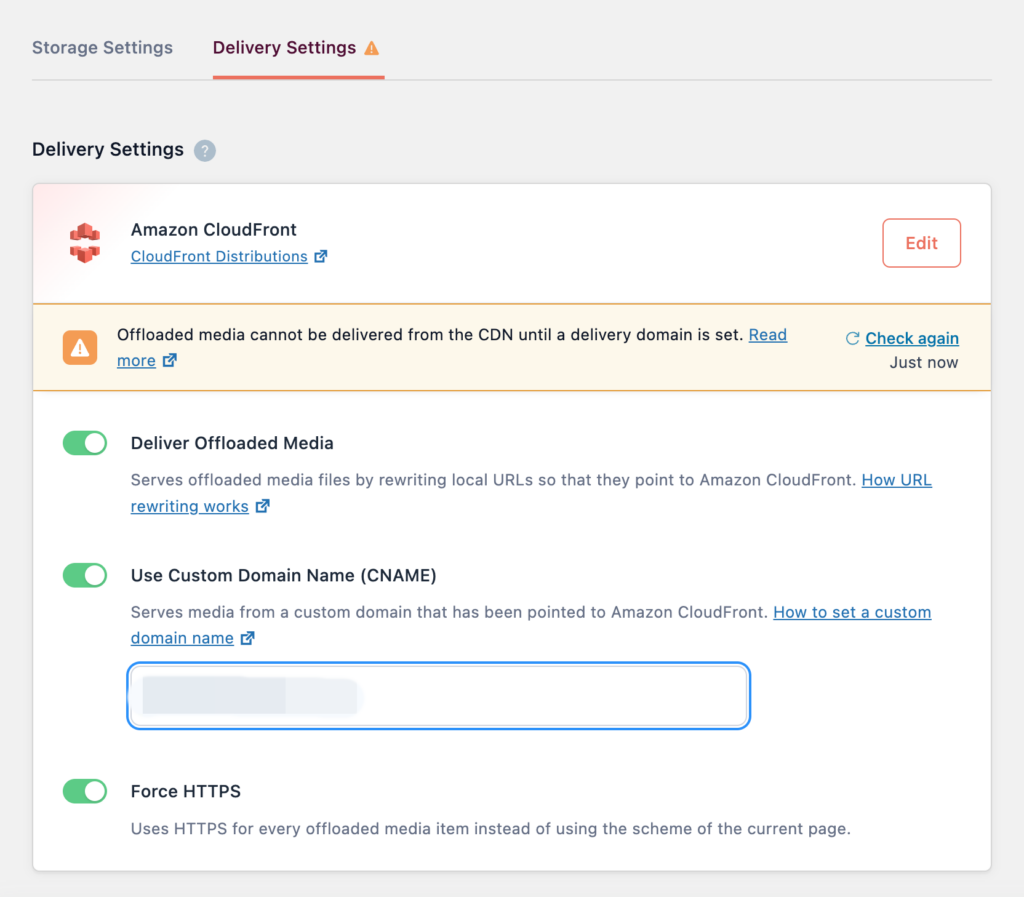Image resolution: width=1024 pixels, height=897 pixels.
Task: Disable Use Custom Domain Name (CNAME) switch
Action: (85, 575)
